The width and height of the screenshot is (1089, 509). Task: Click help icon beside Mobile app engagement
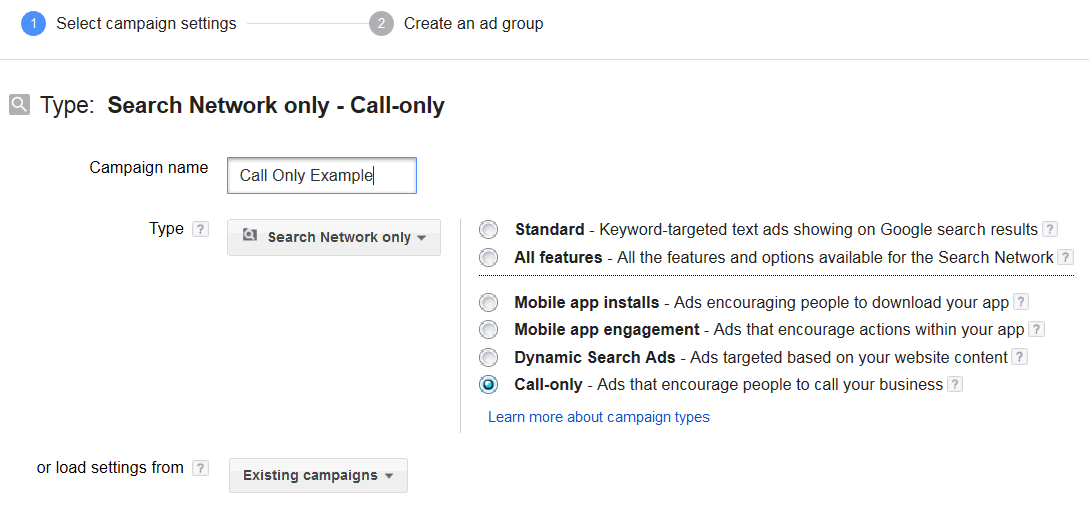pyautogui.click(x=1037, y=330)
